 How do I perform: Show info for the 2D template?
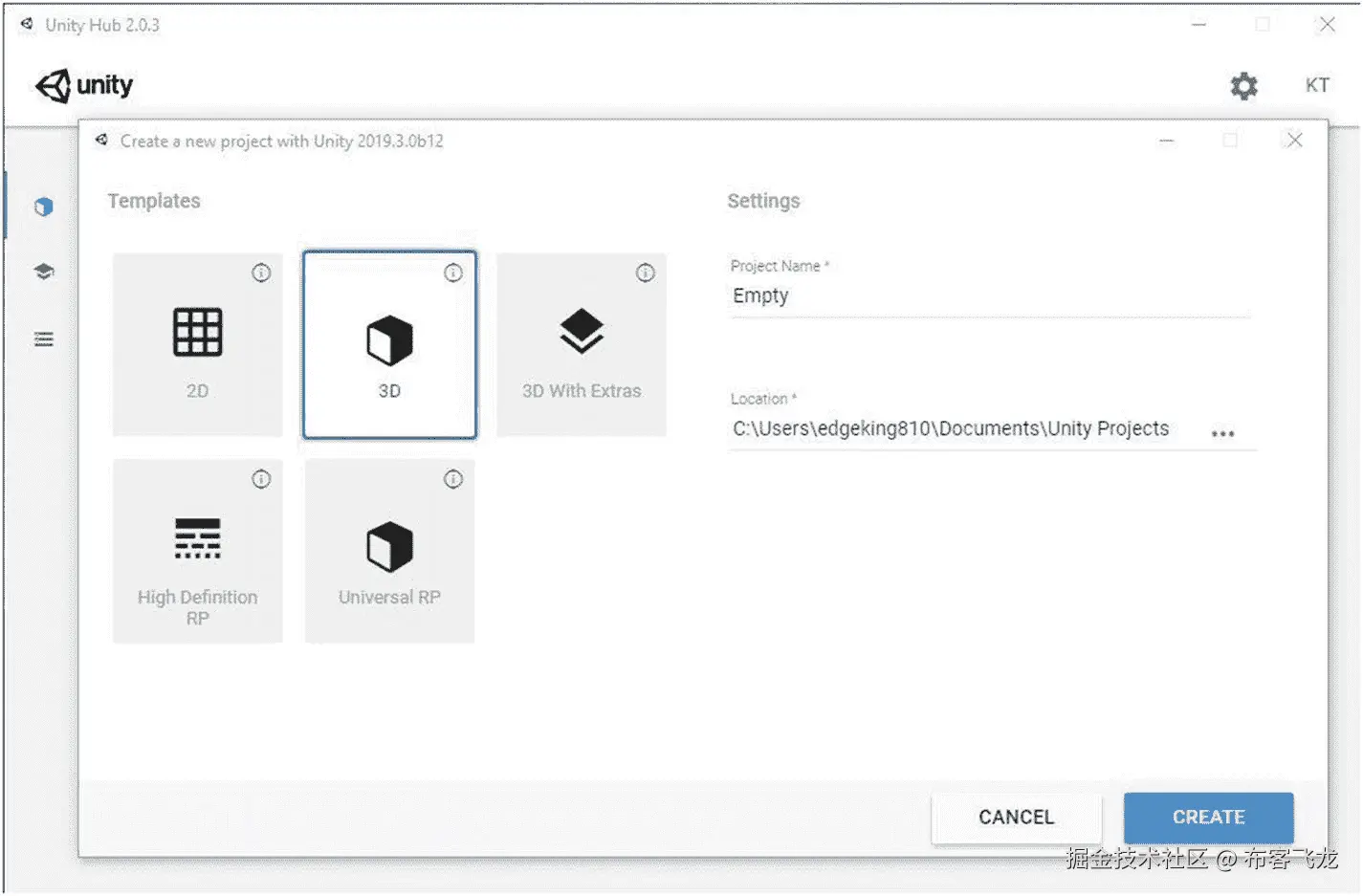coord(261,273)
